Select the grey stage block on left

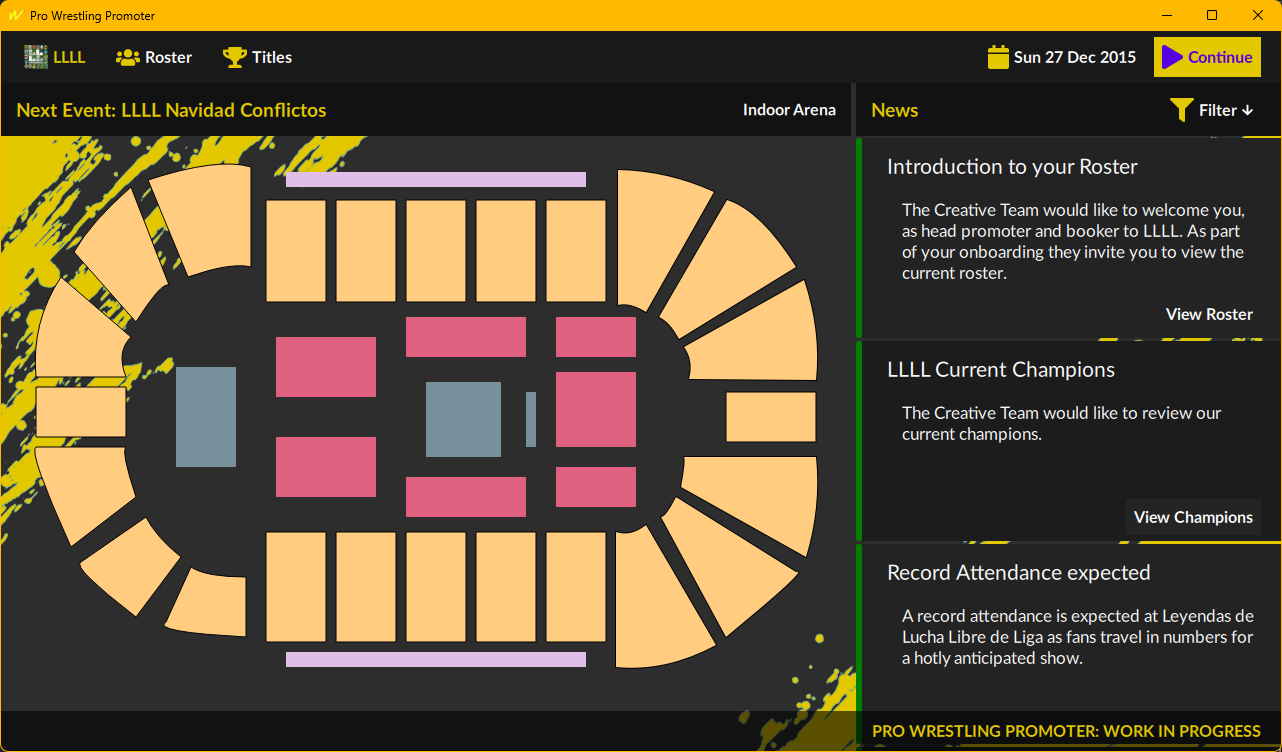pos(206,417)
